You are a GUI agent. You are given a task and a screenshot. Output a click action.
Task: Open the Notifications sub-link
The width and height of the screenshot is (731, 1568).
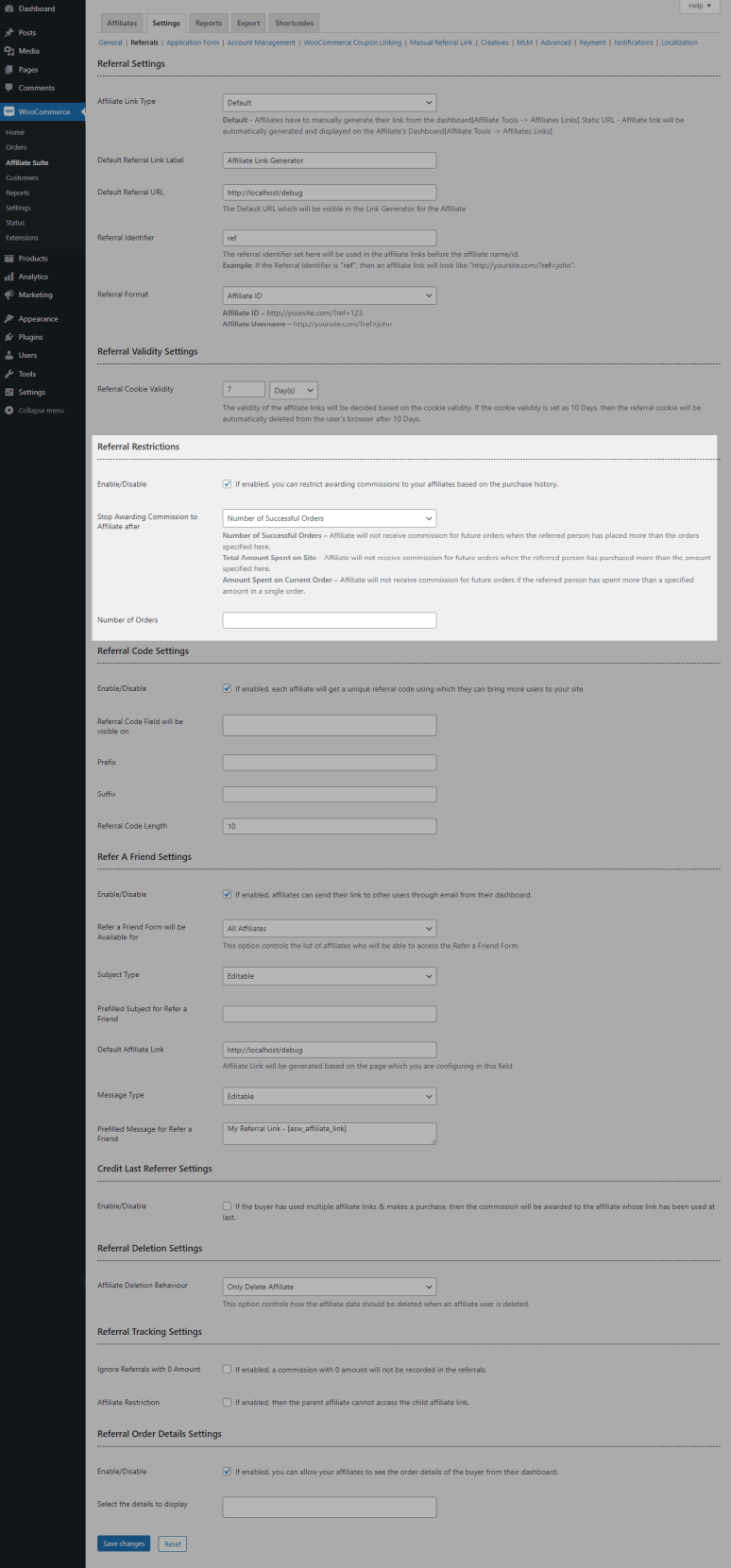pyautogui.click(x=634, y=42)
